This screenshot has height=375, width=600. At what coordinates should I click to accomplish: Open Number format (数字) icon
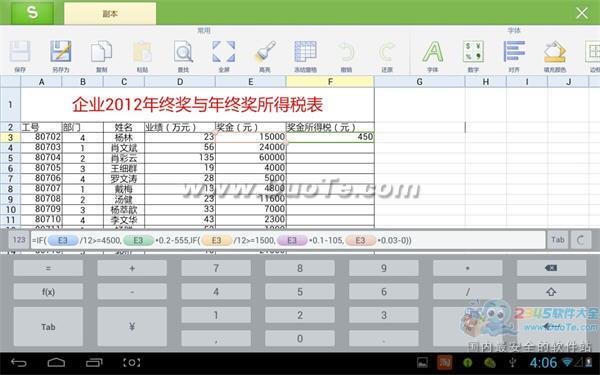point(473,52)
